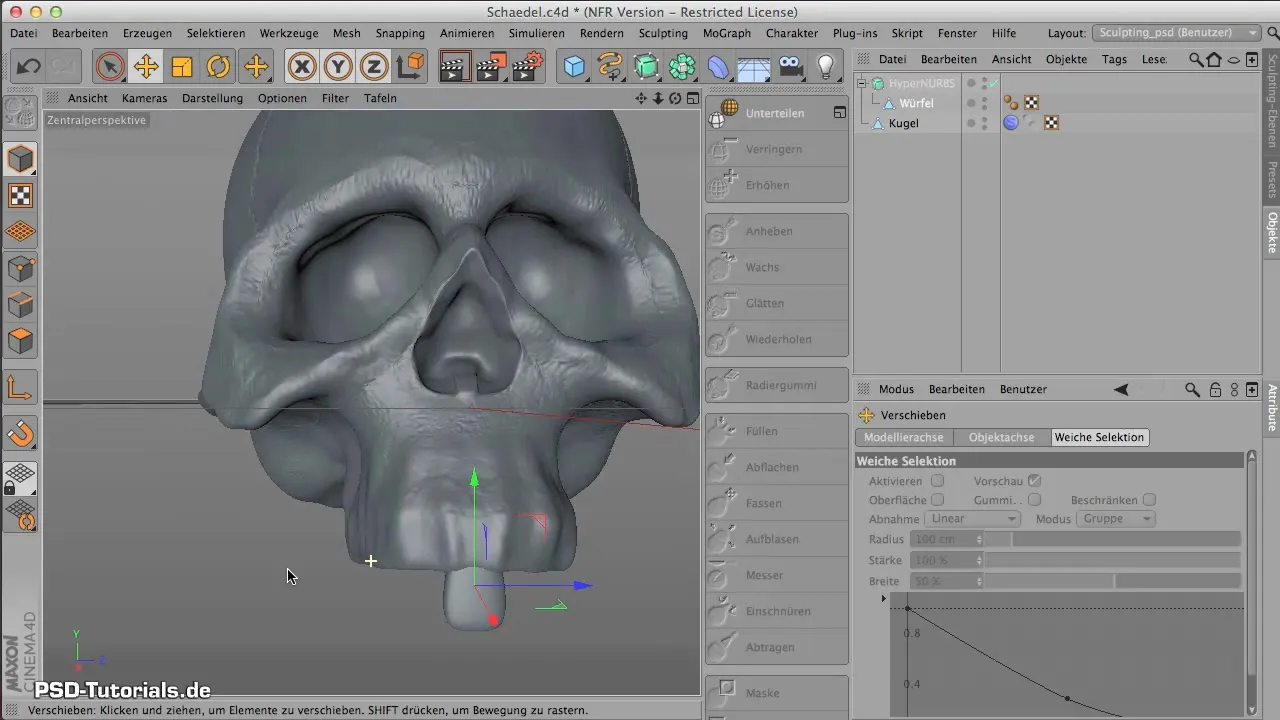
Task: Toggle the Vorschau checkbox
Action: [1035, 481]
